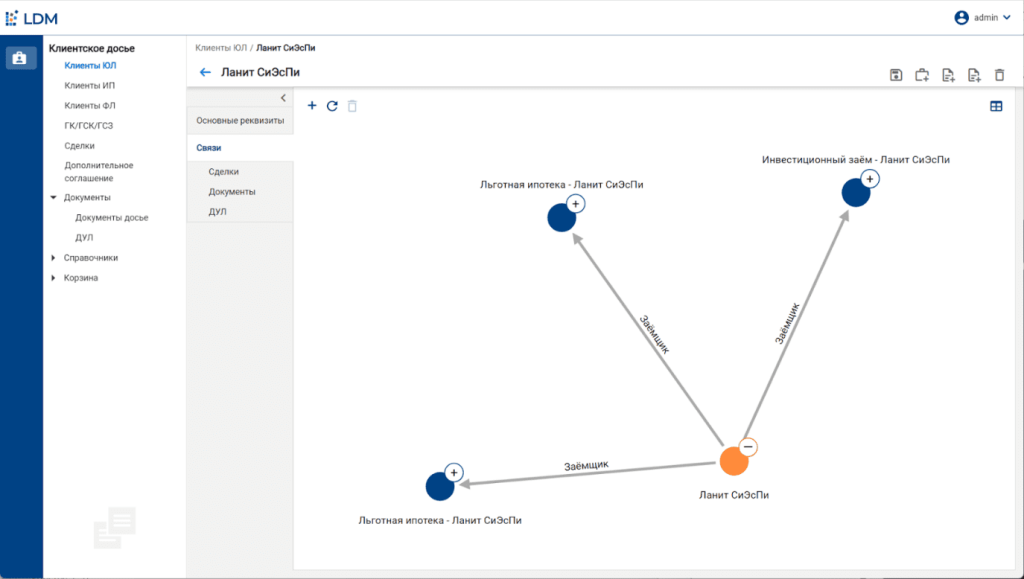Collapse the tab panel with the chevron

coord(283,98)
